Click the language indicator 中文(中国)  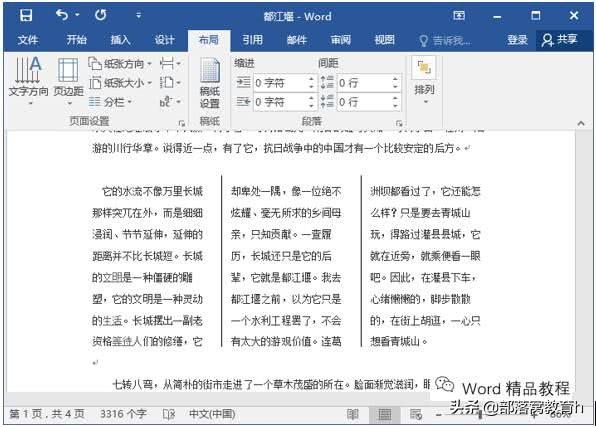point(212,414)
